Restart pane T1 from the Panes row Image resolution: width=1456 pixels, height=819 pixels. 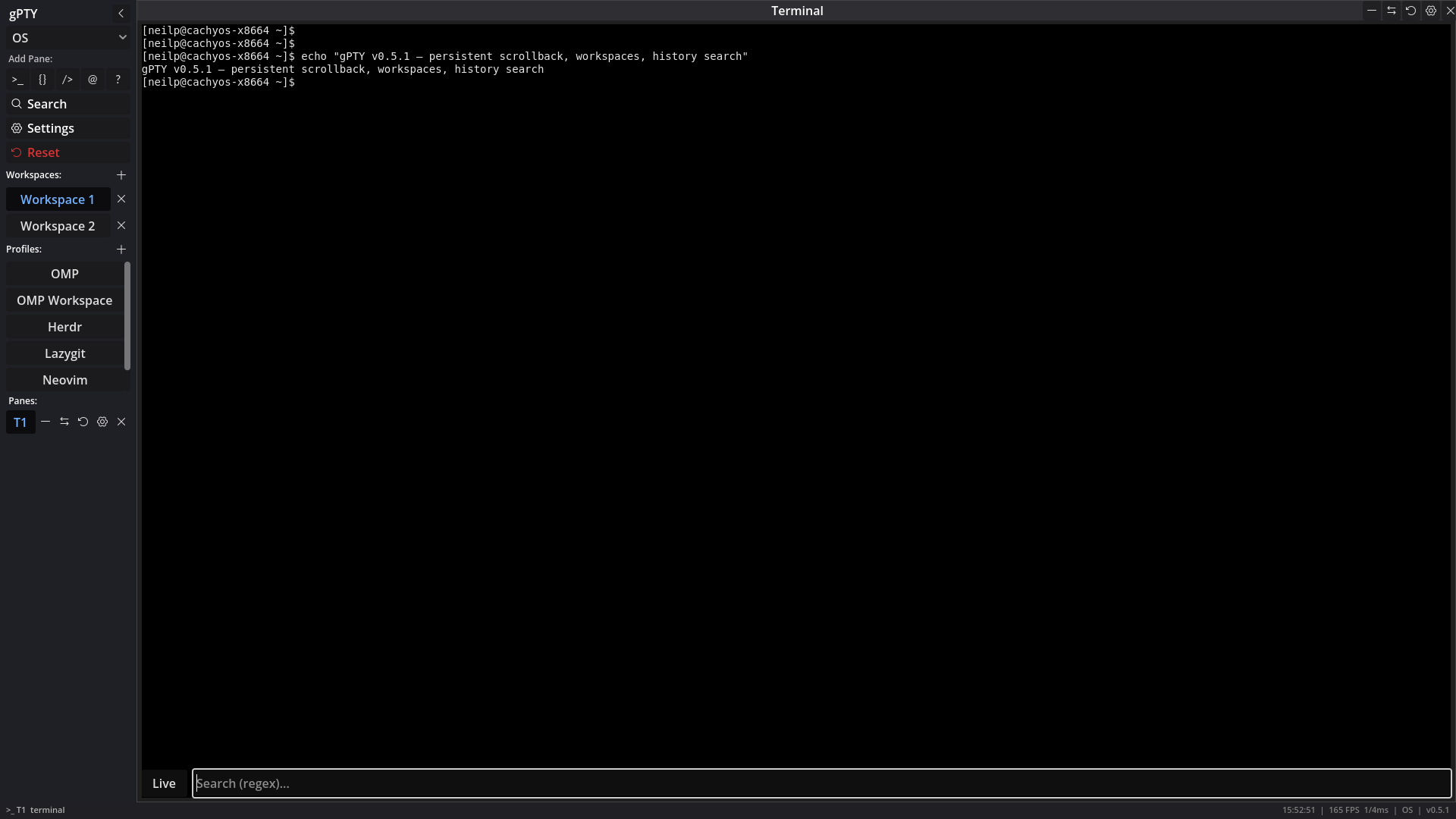coord(83,422)
